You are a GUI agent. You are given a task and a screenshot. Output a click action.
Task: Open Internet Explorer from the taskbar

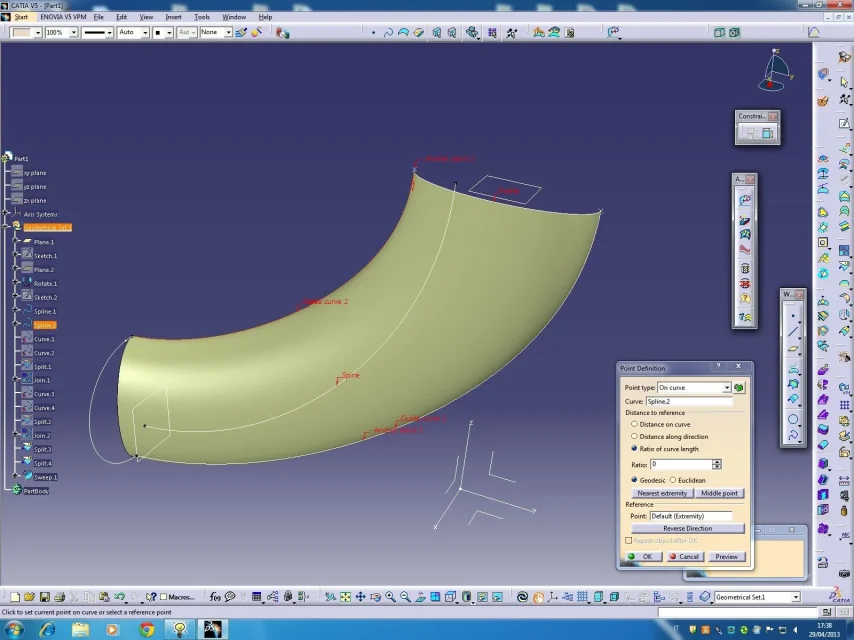click(47, 630)
